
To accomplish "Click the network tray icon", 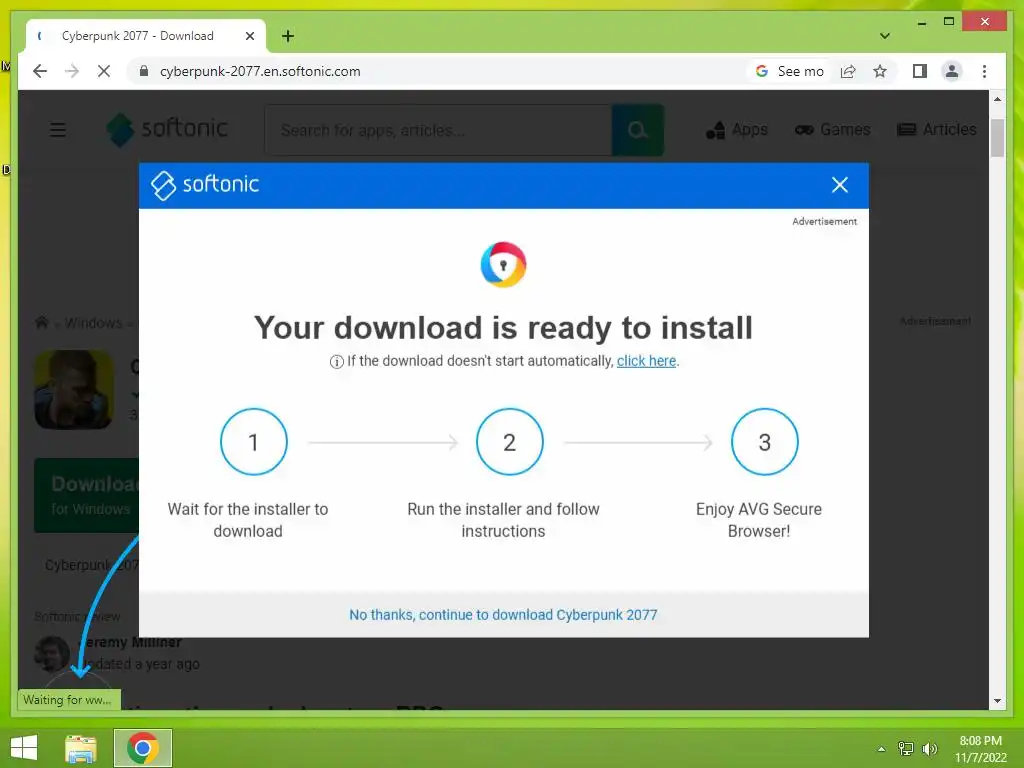I will pos(906,748).
